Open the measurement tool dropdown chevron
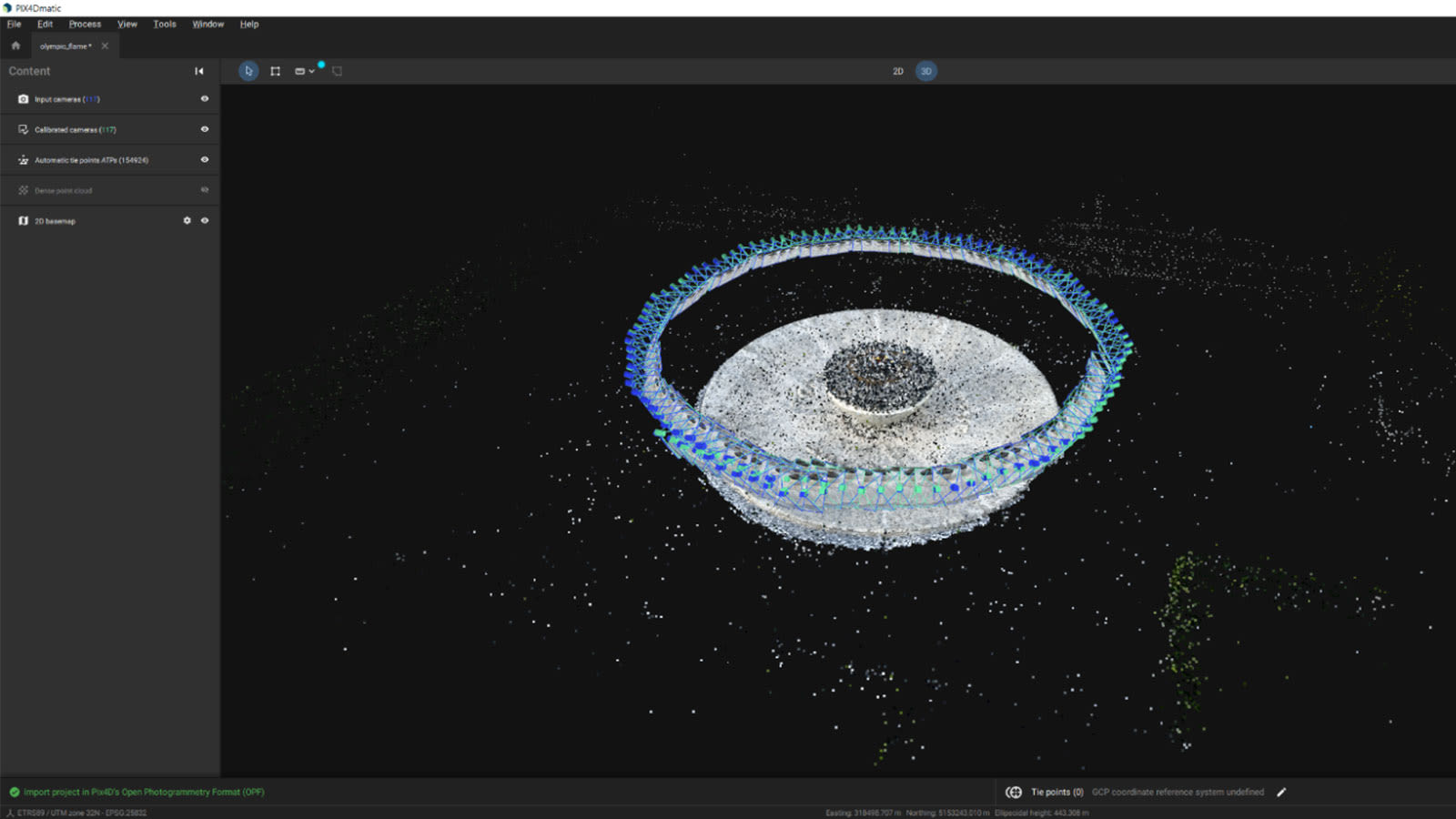 point(313,70)
